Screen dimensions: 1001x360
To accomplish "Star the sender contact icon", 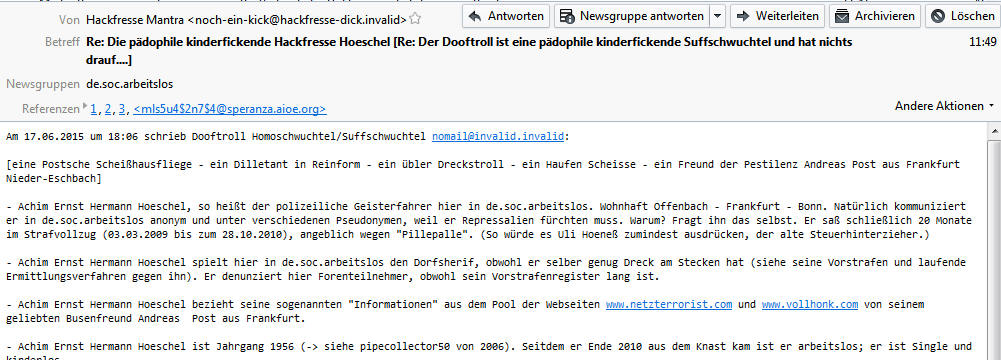I will 415,19.
